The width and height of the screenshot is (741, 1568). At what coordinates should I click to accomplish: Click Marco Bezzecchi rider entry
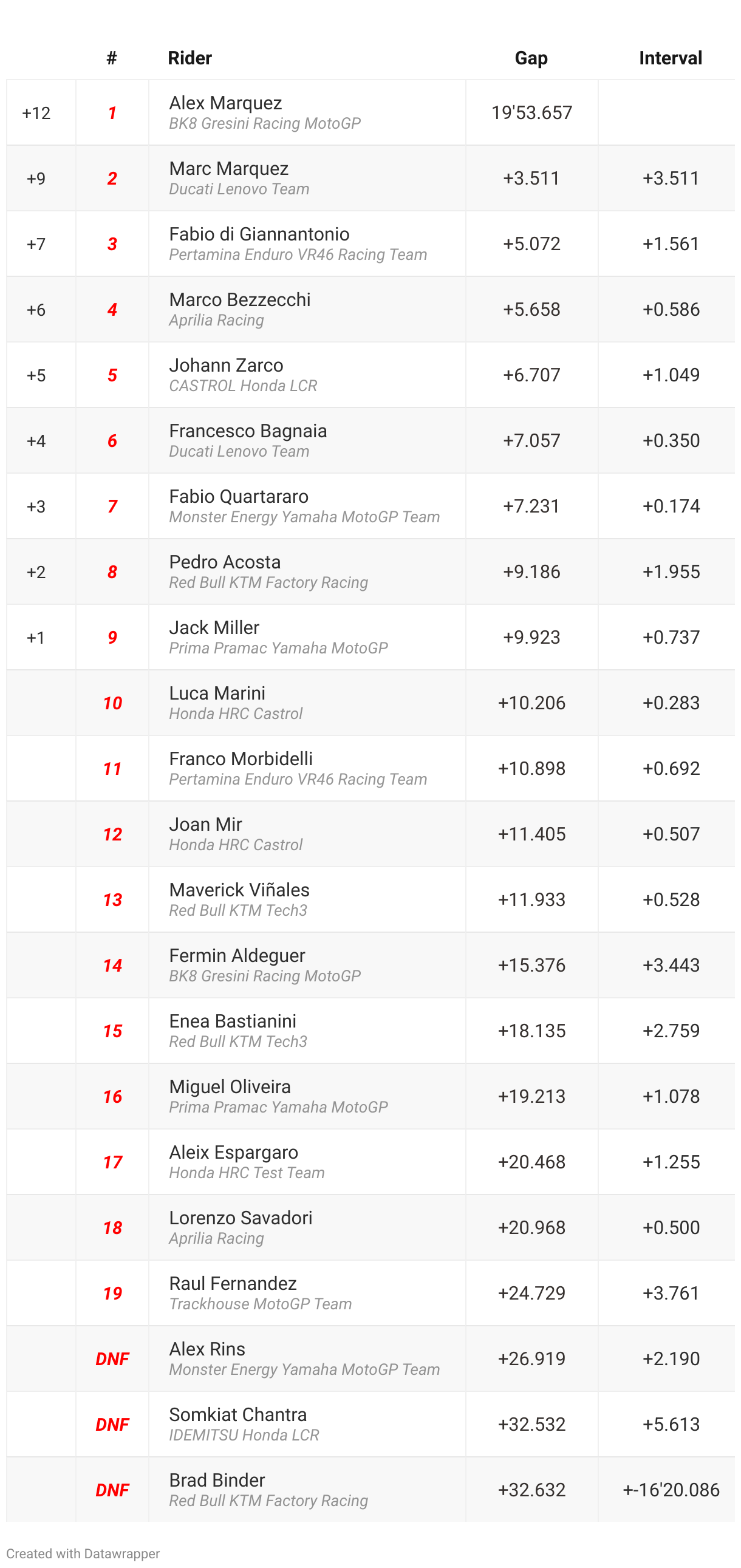tap(239, 299)
